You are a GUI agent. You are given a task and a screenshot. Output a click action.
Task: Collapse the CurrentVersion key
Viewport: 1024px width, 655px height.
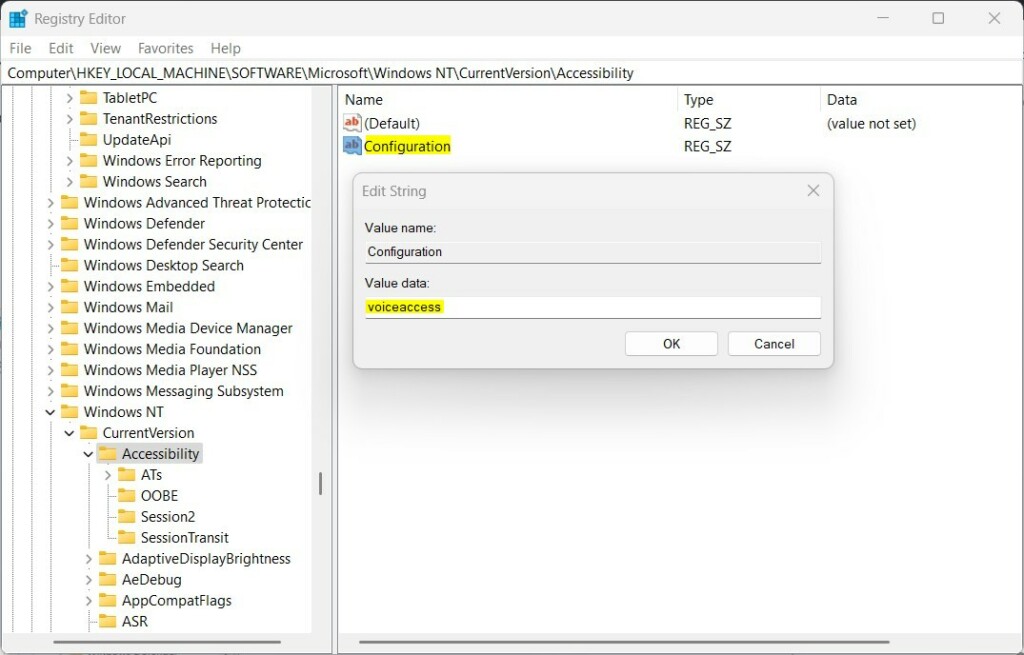(69, 433)
